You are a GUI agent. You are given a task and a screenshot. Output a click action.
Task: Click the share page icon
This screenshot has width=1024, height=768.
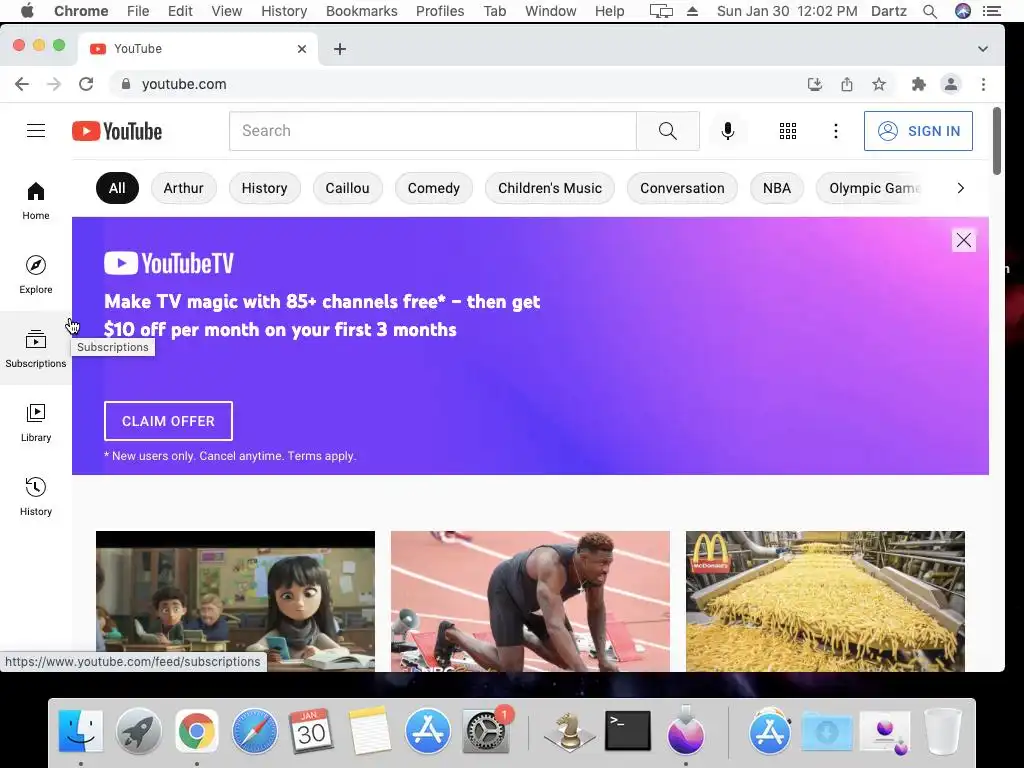tap(846, 84)
